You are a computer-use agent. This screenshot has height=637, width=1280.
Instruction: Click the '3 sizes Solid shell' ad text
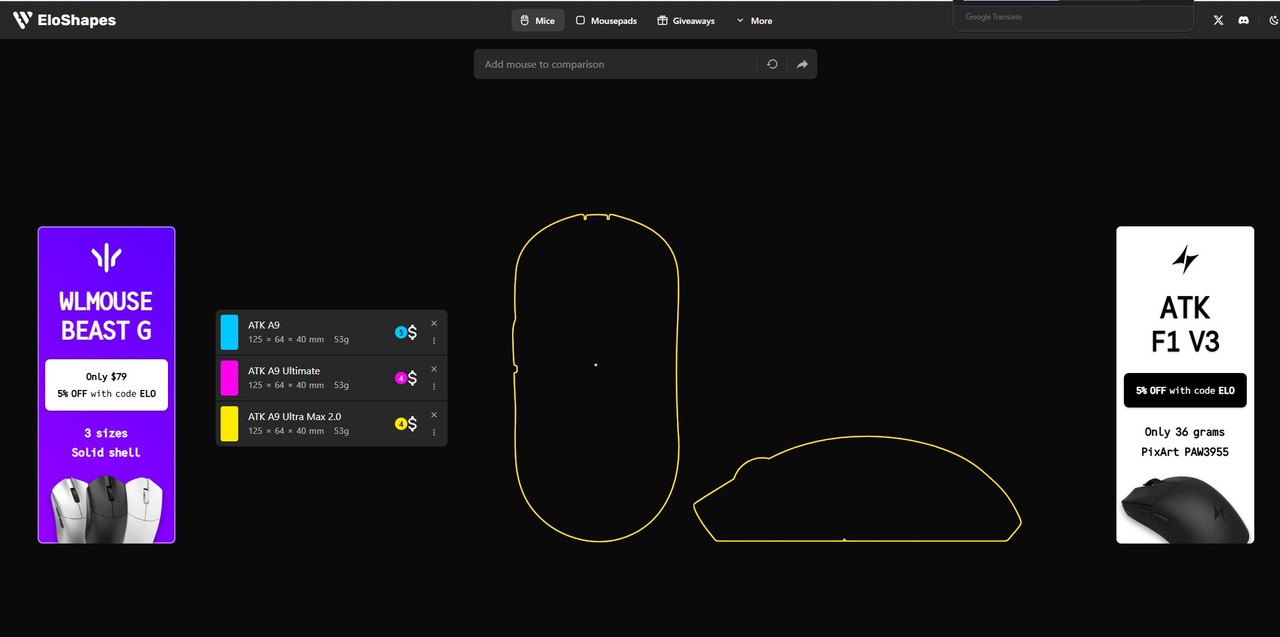click(x=106, y=443)
